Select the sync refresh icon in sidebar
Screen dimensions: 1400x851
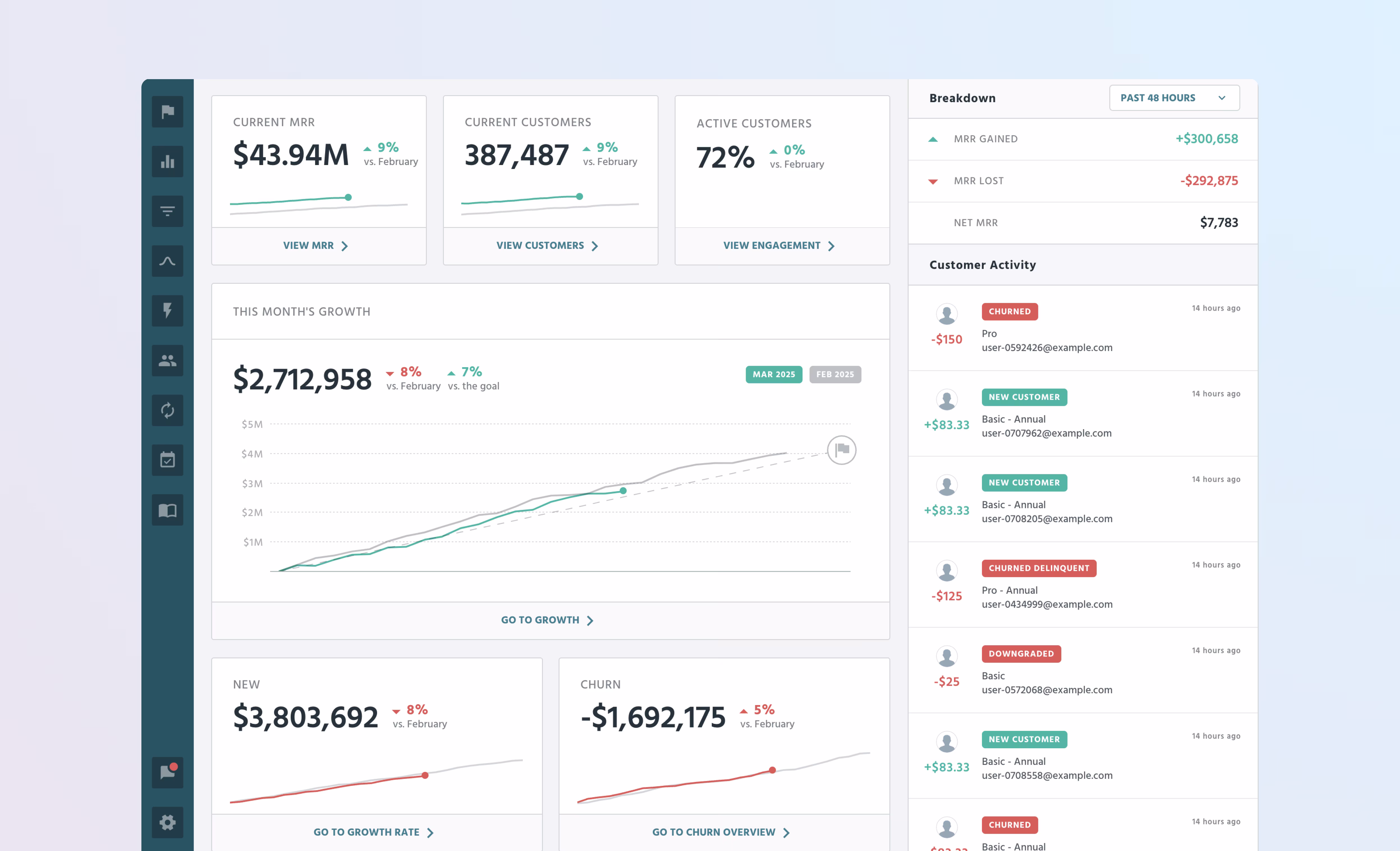pos(167,410)
